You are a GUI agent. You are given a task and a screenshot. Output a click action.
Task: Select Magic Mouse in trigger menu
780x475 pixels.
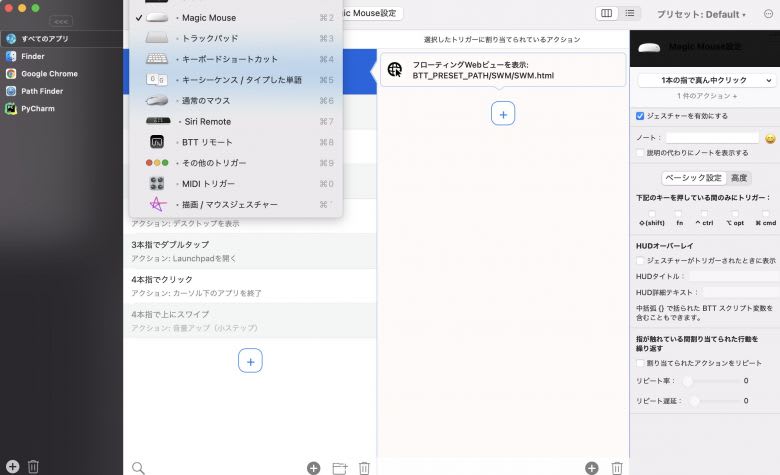point(236,18)
